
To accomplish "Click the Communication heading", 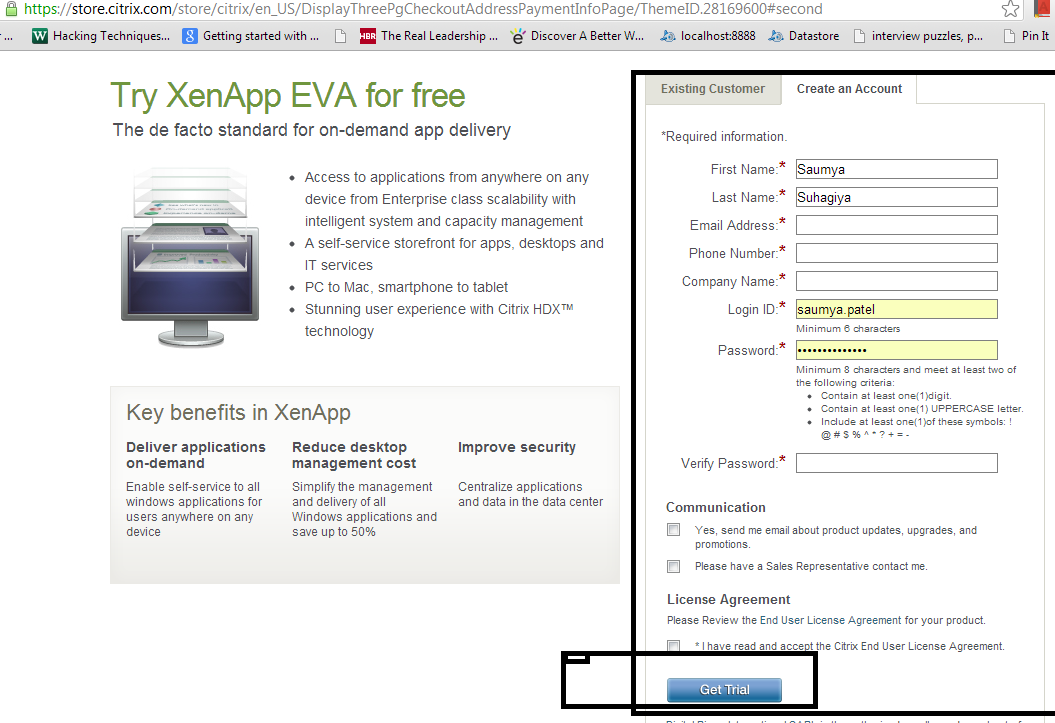I will click(716, 507).
